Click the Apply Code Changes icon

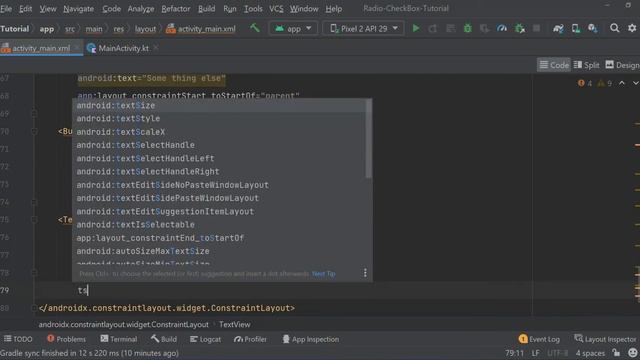click(451, 28)
